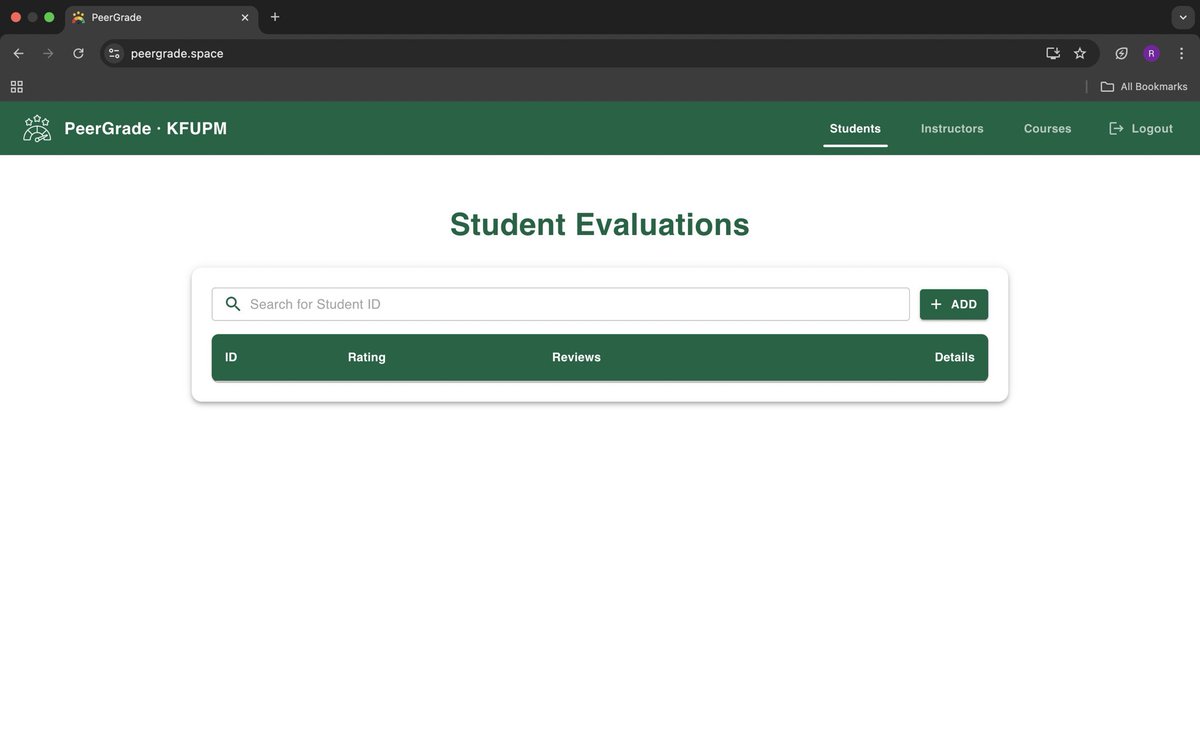The height and width of the screenshot is (750, 1200).
Task: Open the tab search chevron at top right
Action: tap(1183, 17)
